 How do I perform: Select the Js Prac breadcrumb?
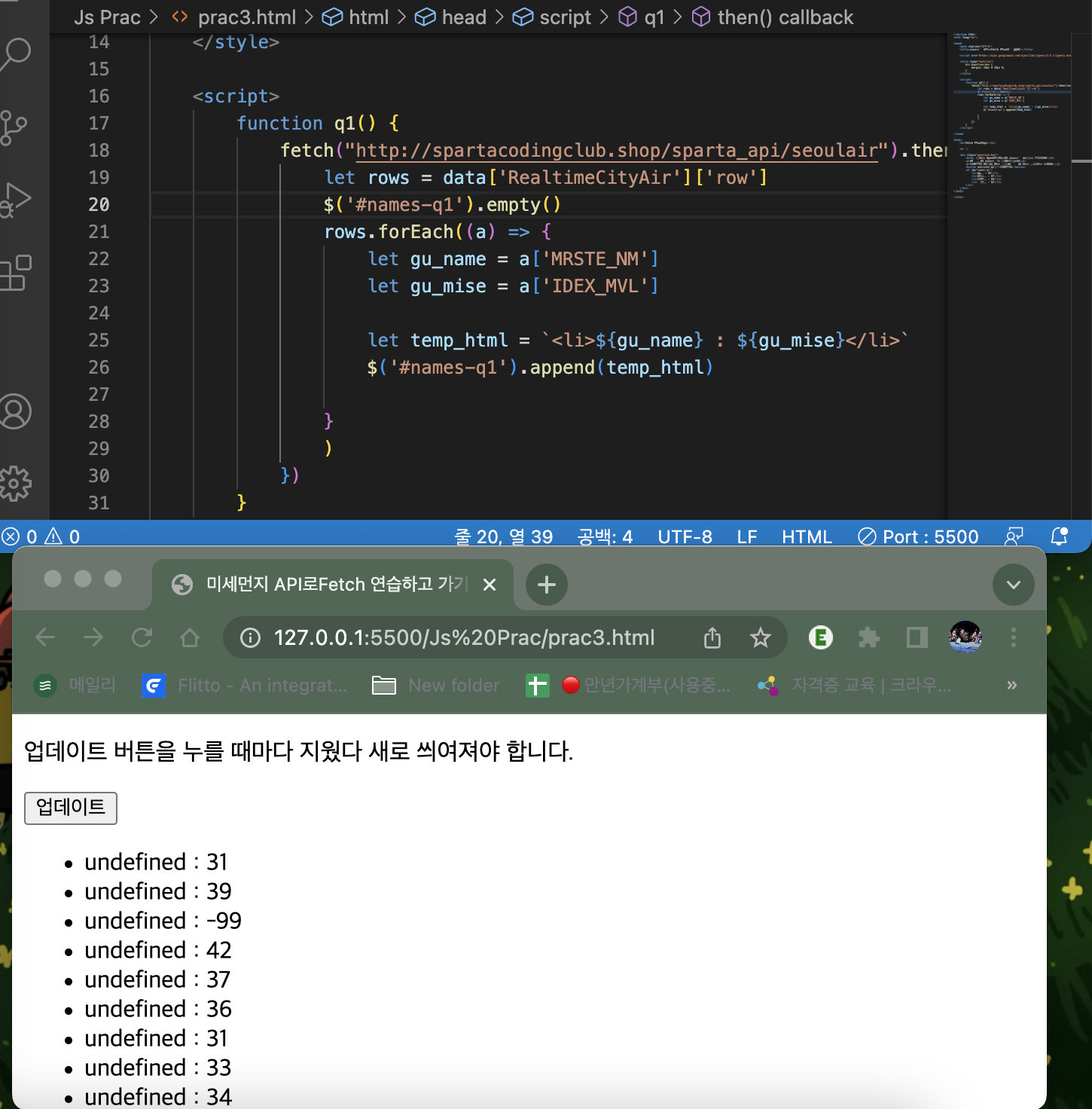107,17
